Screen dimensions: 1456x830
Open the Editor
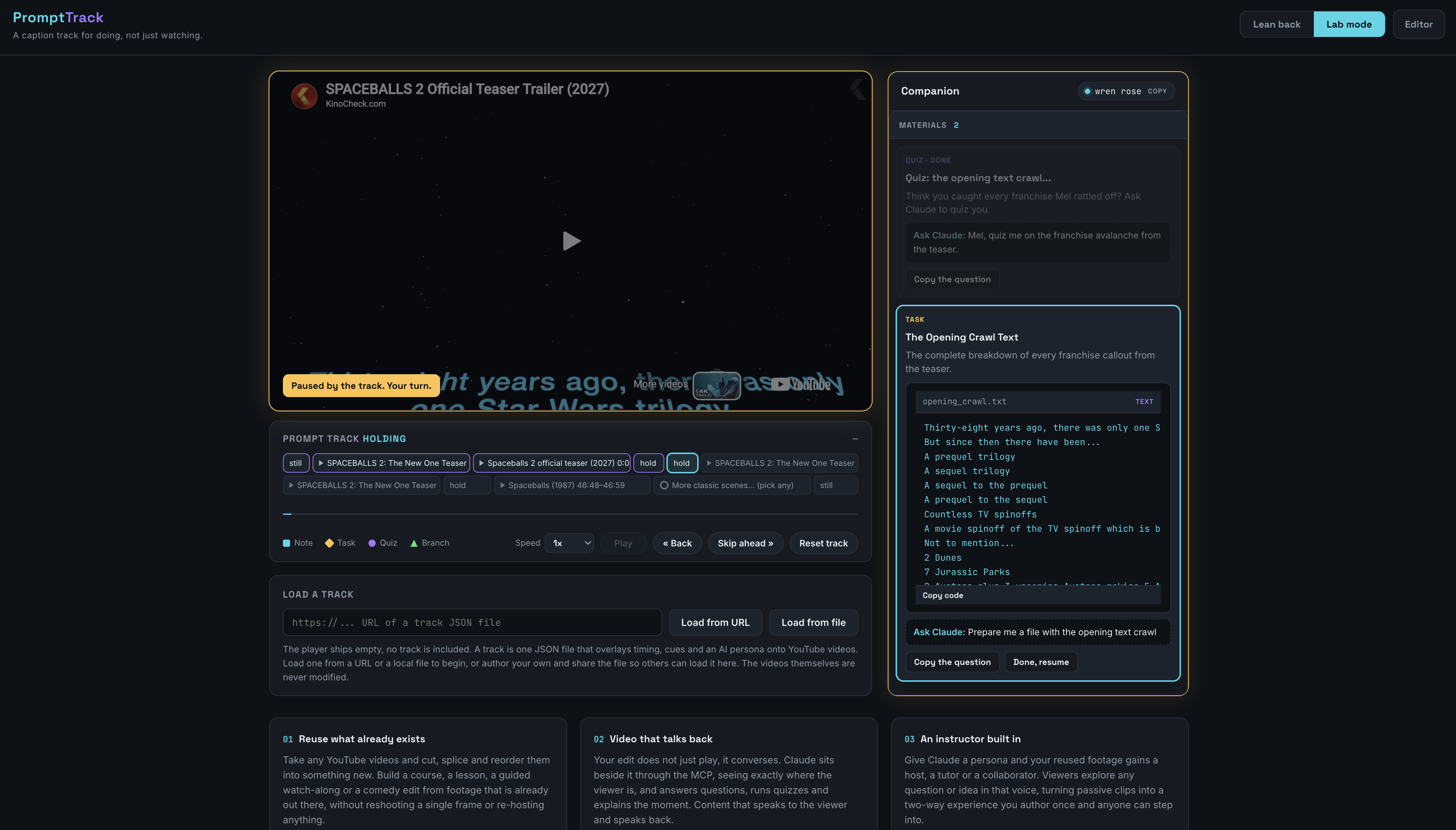pyautogui.click(x=1418, y=24)
